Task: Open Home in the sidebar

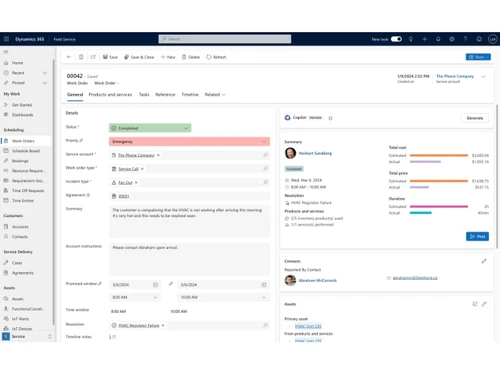Action: click(18, 63)
